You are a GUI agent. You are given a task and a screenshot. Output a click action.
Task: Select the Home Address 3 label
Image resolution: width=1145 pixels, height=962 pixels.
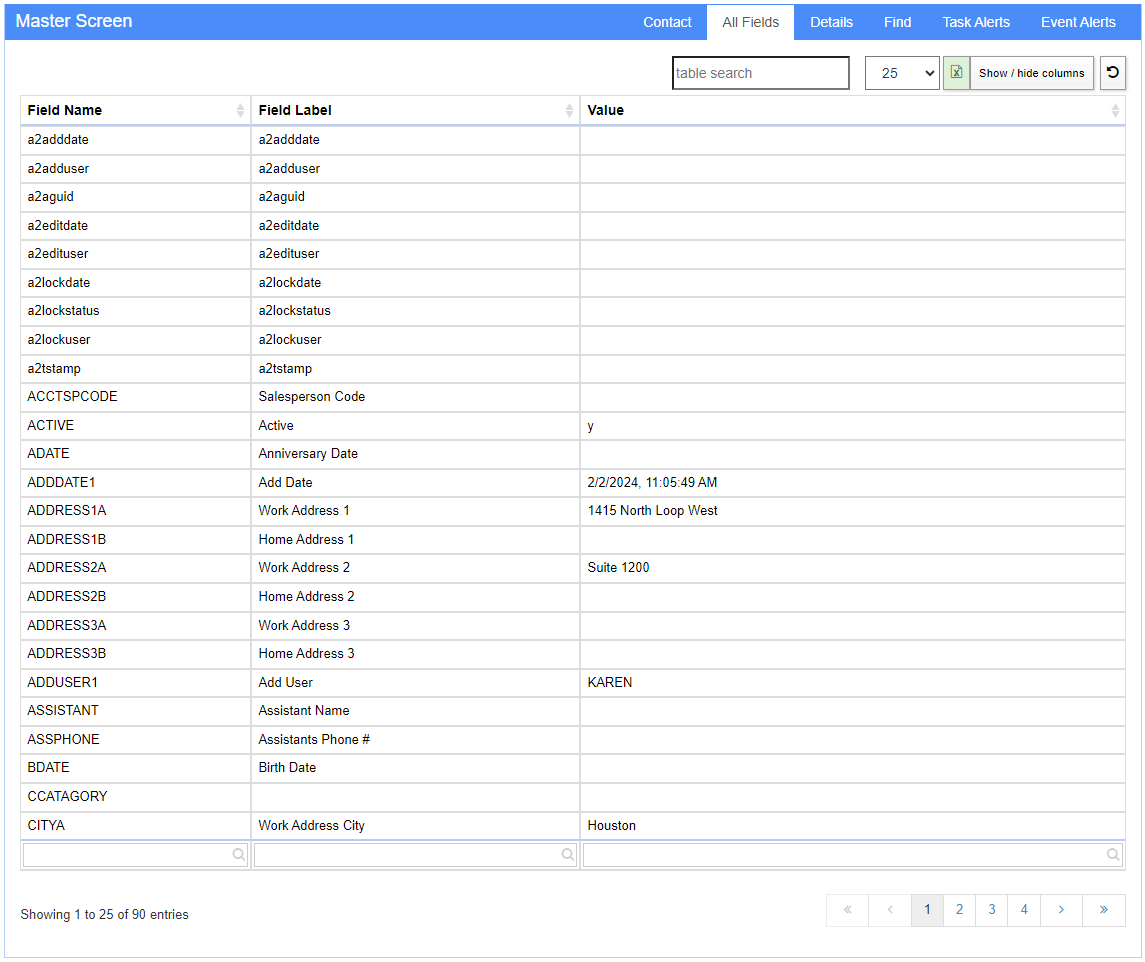(306, 653)
